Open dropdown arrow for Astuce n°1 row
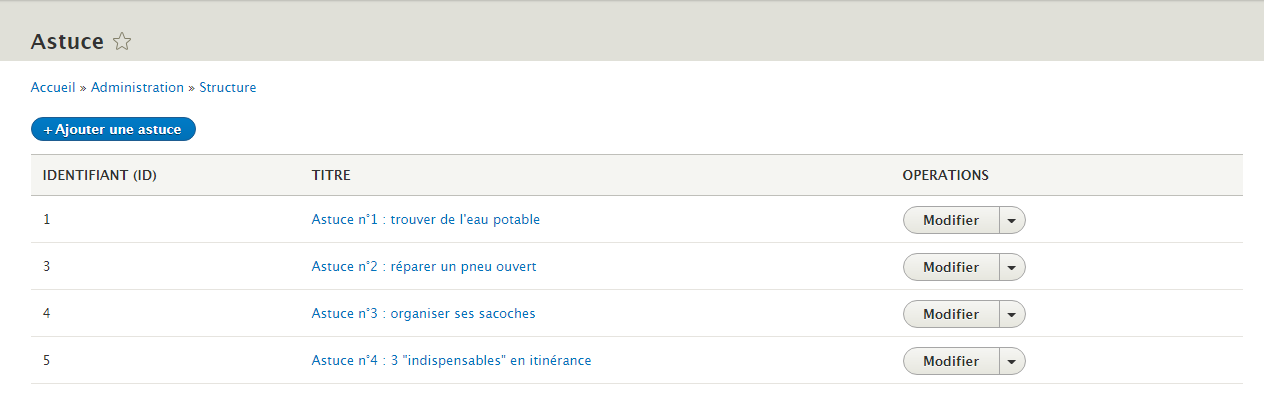1264x409 pixels. (x=1012, y=220)
